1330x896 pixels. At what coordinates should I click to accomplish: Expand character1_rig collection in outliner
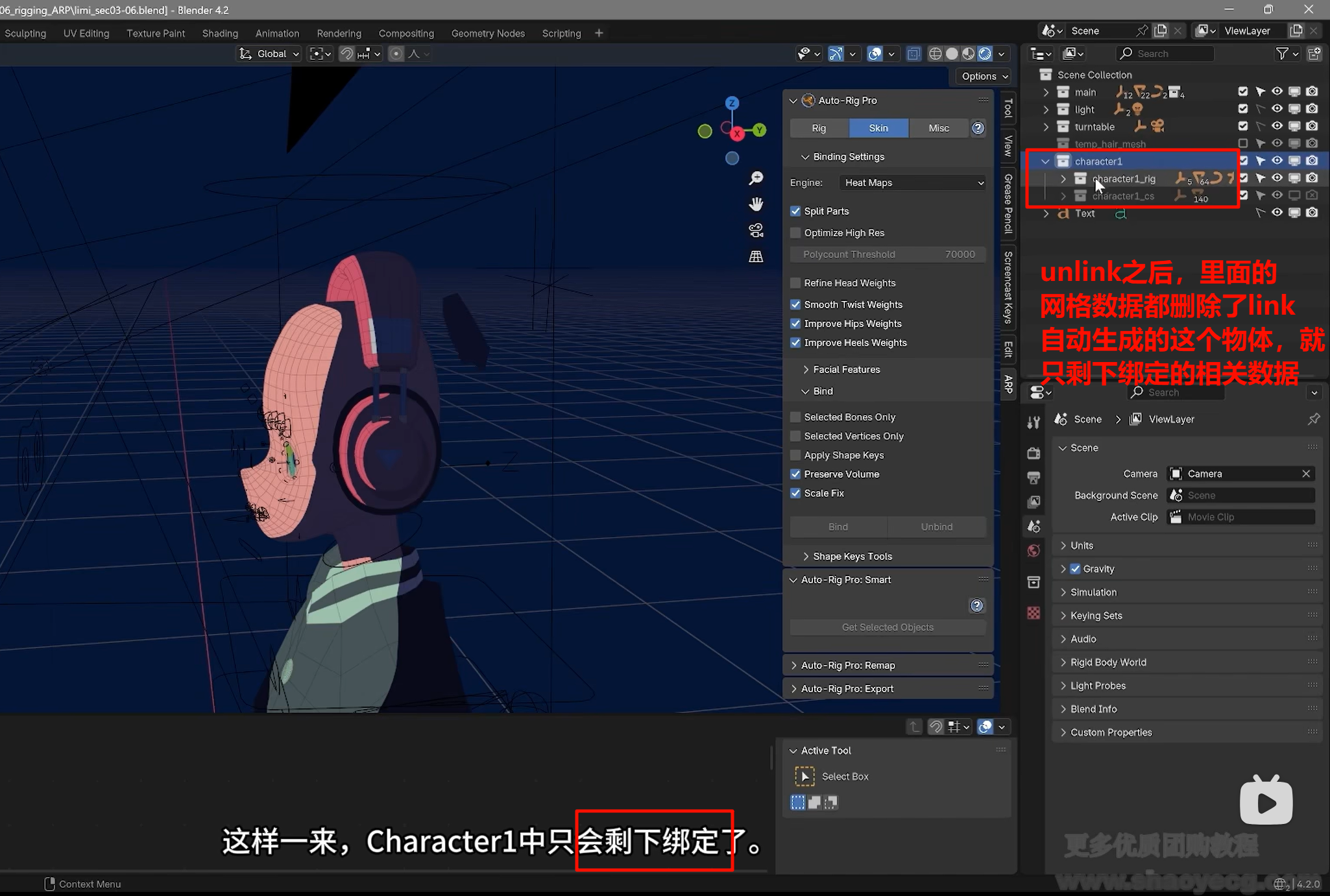(1063, 178)
